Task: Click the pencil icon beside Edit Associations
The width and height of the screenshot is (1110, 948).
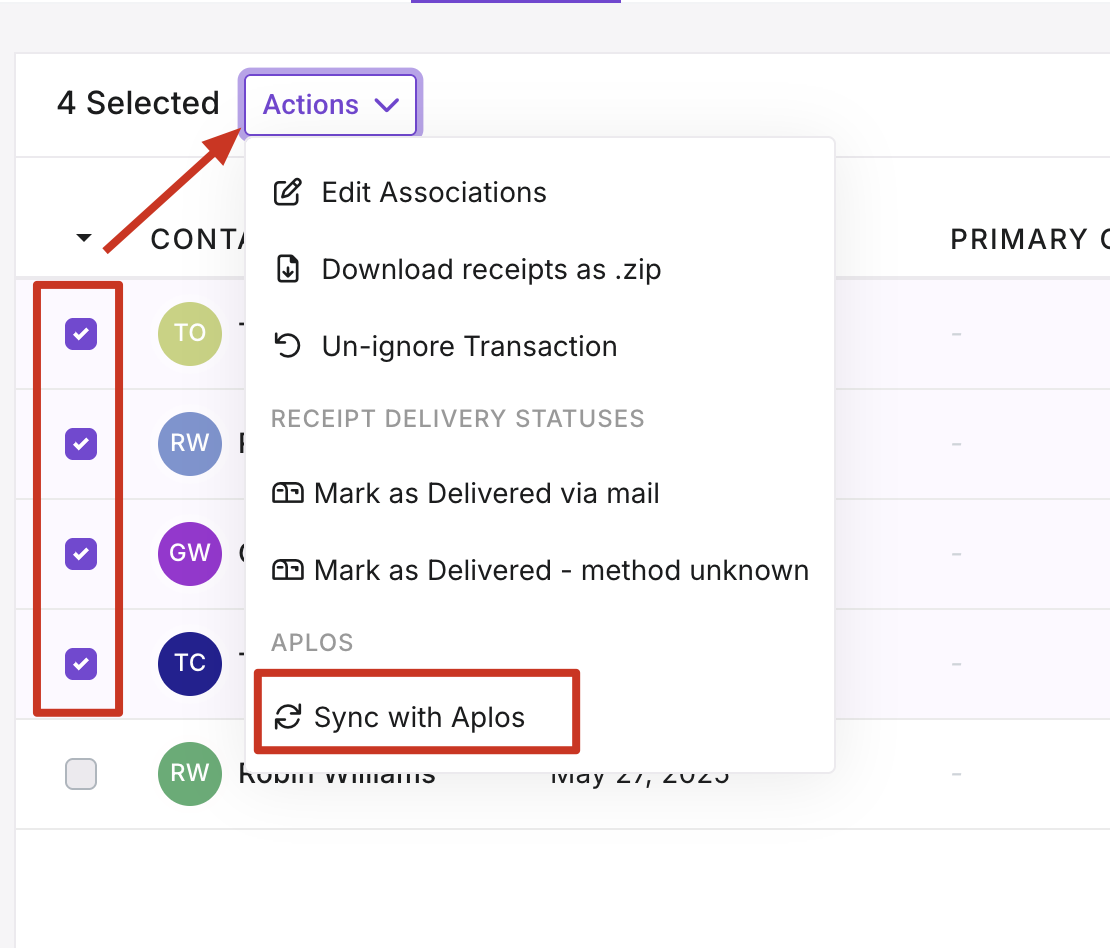Action: click(x=288, y=192)
